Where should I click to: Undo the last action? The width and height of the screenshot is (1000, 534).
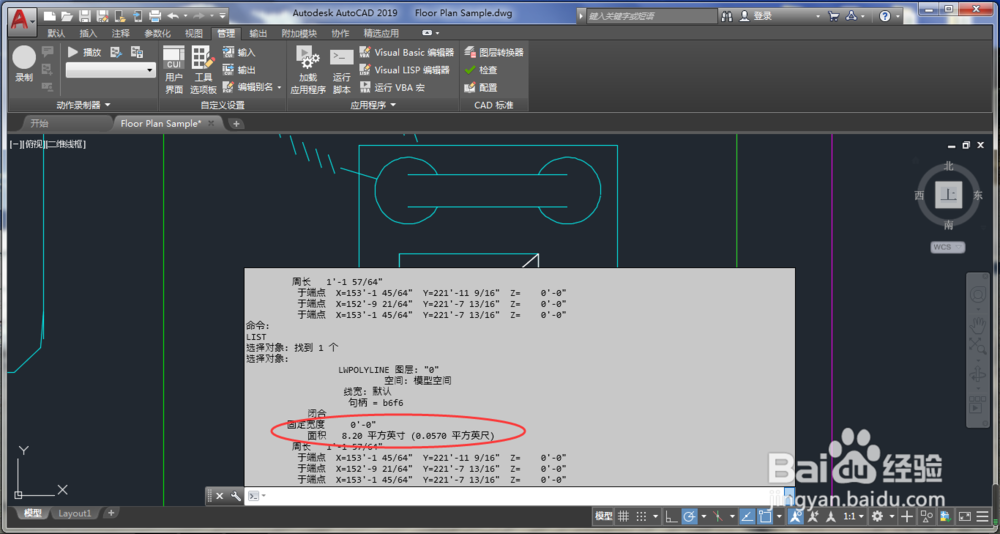[173, 15]
